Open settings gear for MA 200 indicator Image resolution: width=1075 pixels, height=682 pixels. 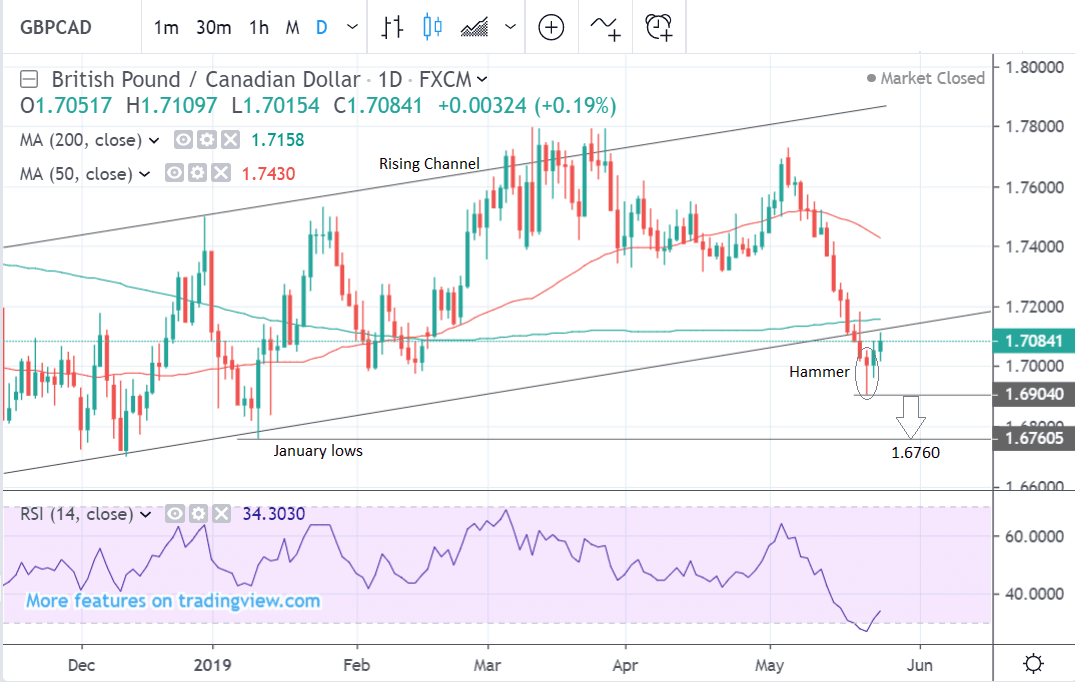click(207, 140)
